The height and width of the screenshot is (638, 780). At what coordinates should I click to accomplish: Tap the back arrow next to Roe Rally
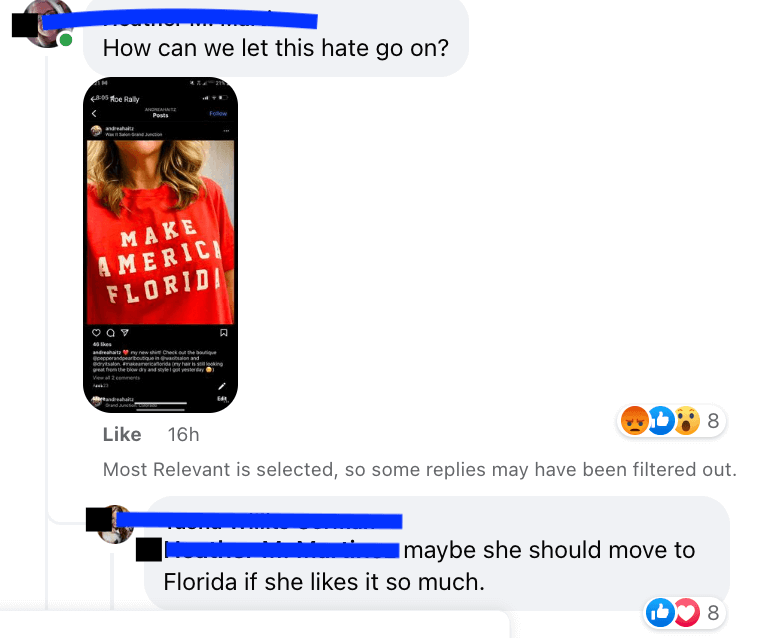coord(93,99)
